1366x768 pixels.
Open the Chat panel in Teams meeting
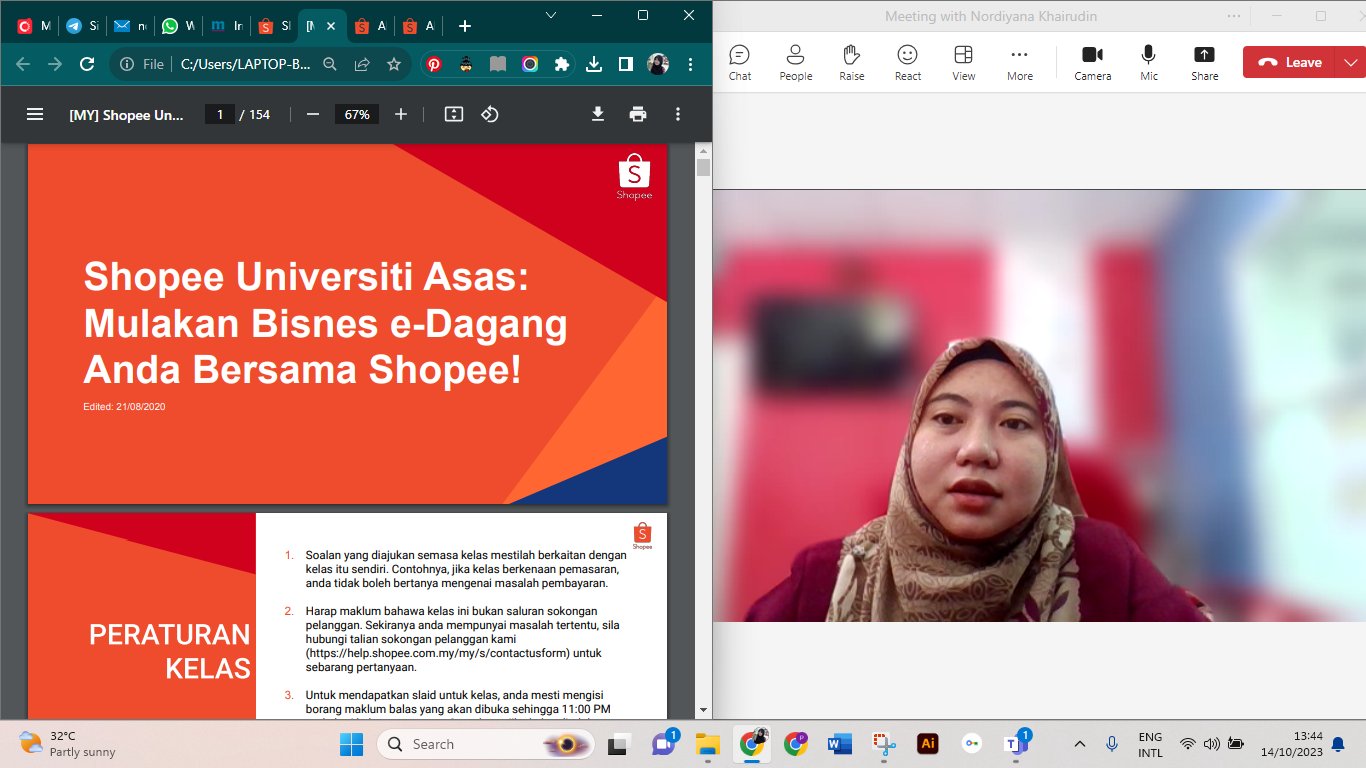[x=740, y=62]
